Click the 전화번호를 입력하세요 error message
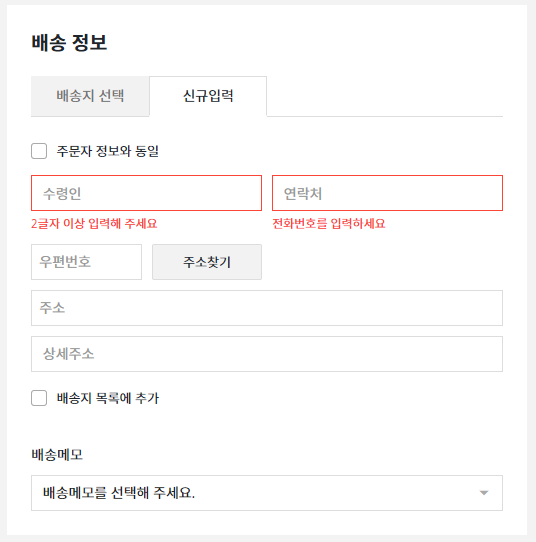 click(x=329, y=224)
